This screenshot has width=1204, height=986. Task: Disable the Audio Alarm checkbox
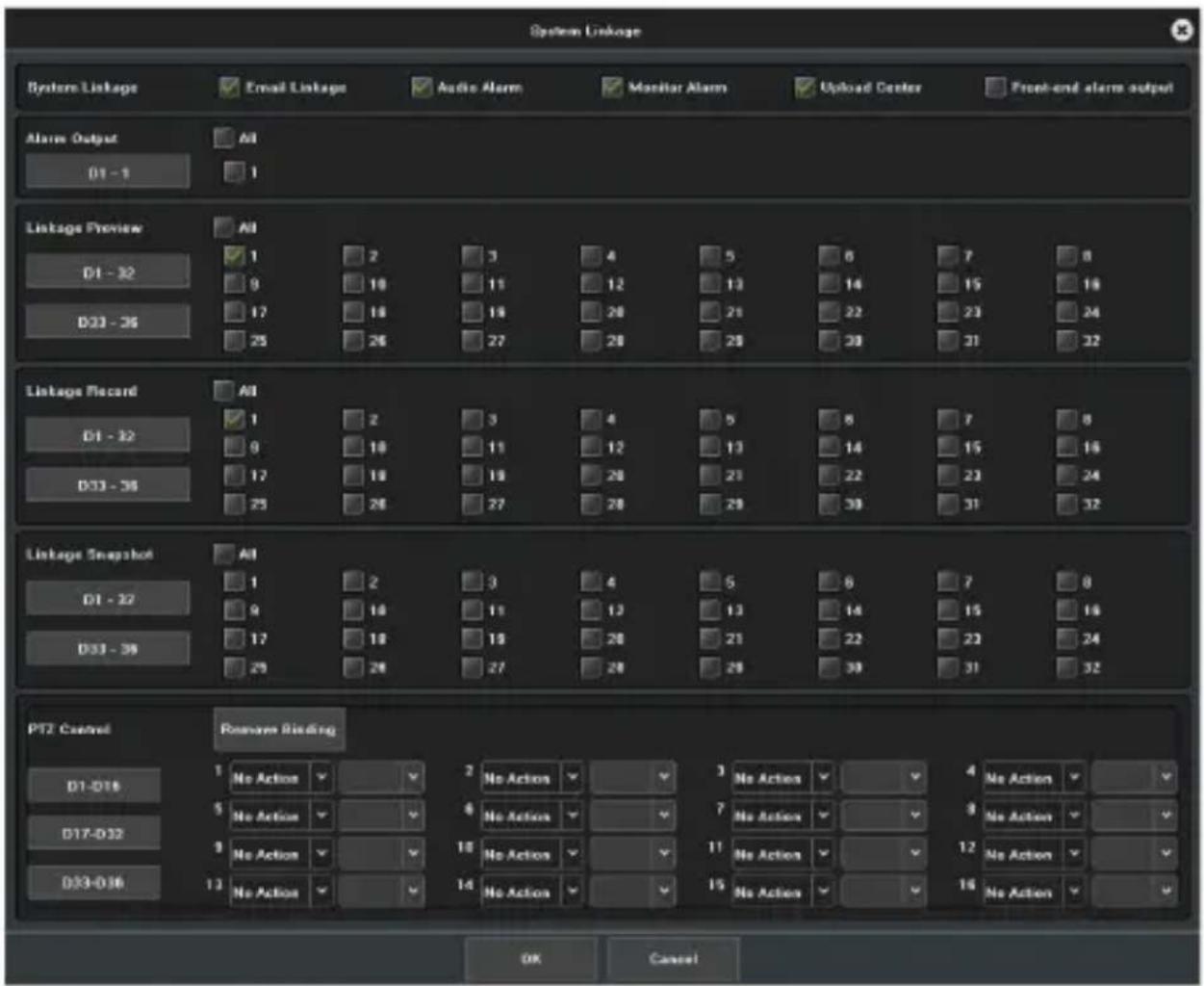tap(422, 88)
